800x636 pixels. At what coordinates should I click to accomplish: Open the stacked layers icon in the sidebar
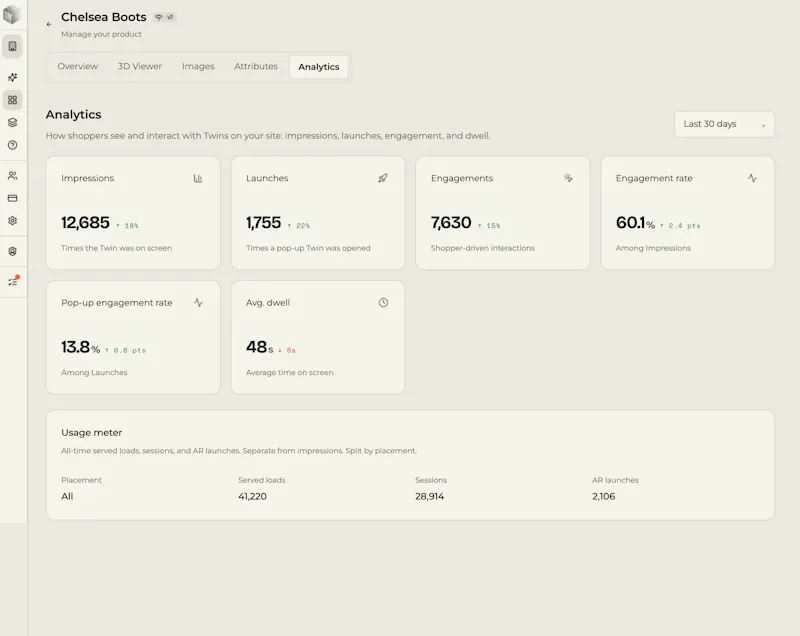(x=13, y=122)
